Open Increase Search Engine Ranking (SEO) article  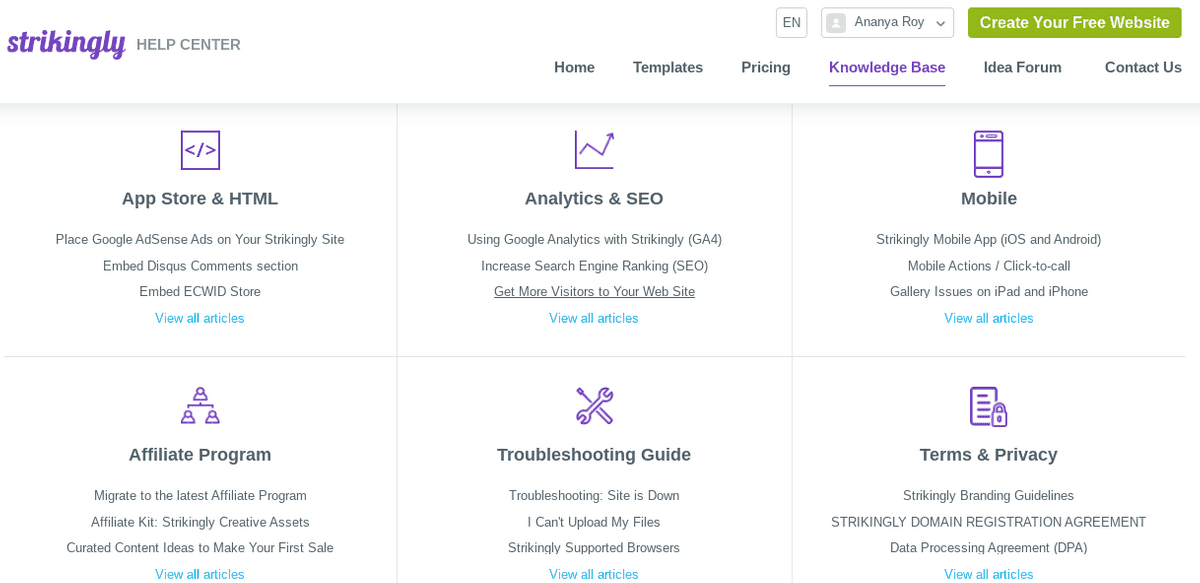(x=594, y=266)
